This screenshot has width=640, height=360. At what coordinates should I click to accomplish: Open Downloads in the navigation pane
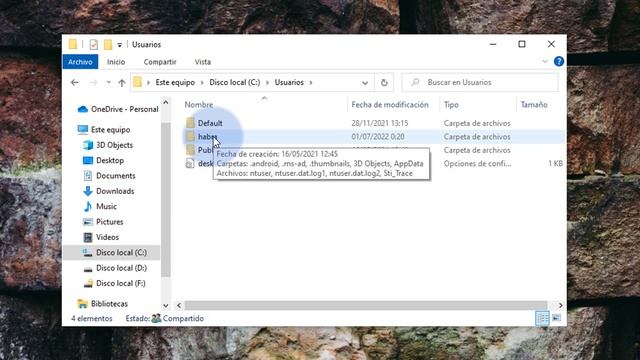(x=115, y=191)
